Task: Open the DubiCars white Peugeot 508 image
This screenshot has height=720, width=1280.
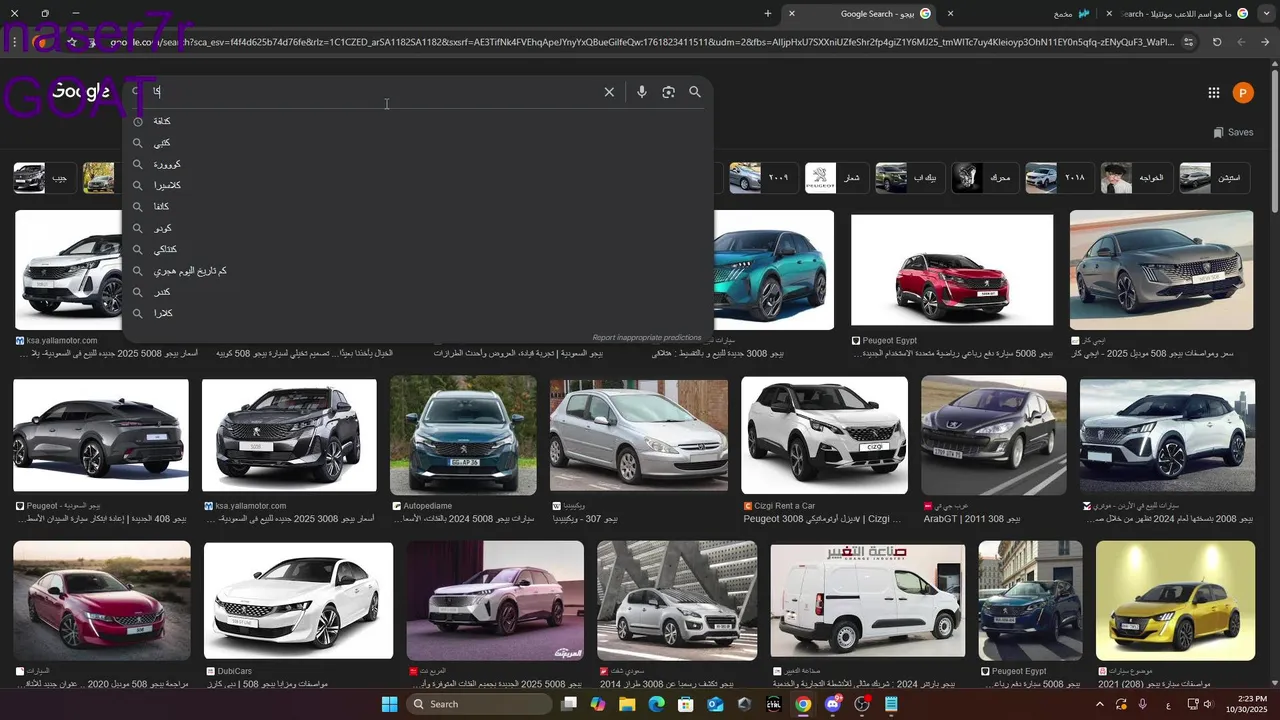Action: point(298,600)
